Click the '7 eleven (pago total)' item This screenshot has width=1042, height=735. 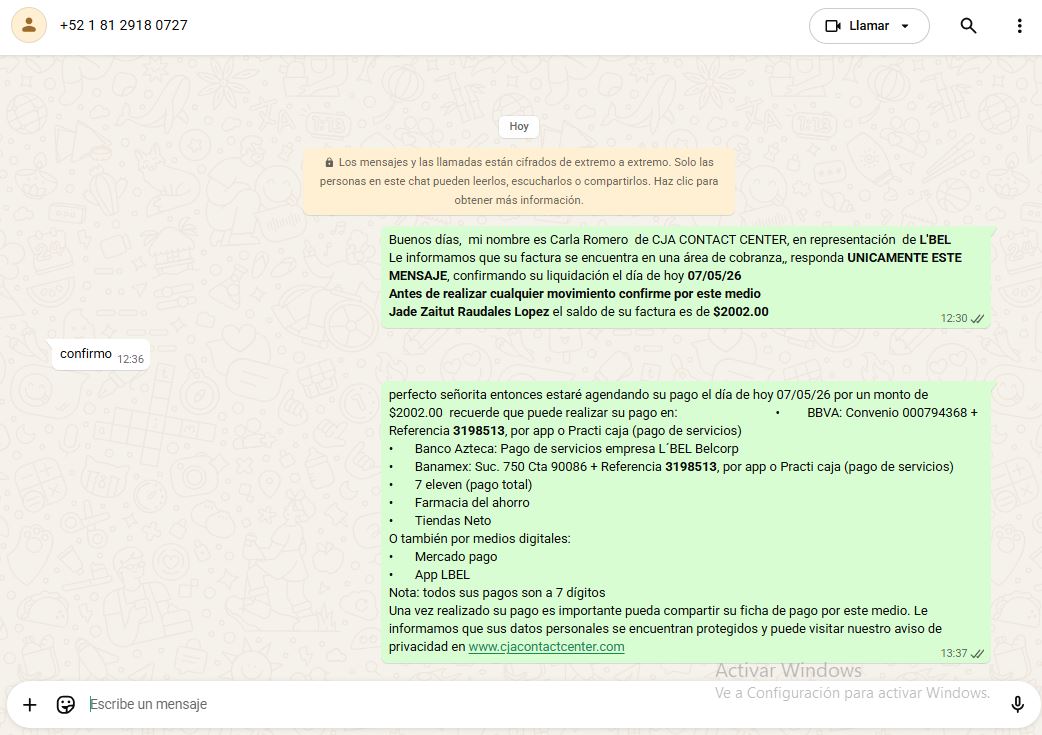(473, 485)
